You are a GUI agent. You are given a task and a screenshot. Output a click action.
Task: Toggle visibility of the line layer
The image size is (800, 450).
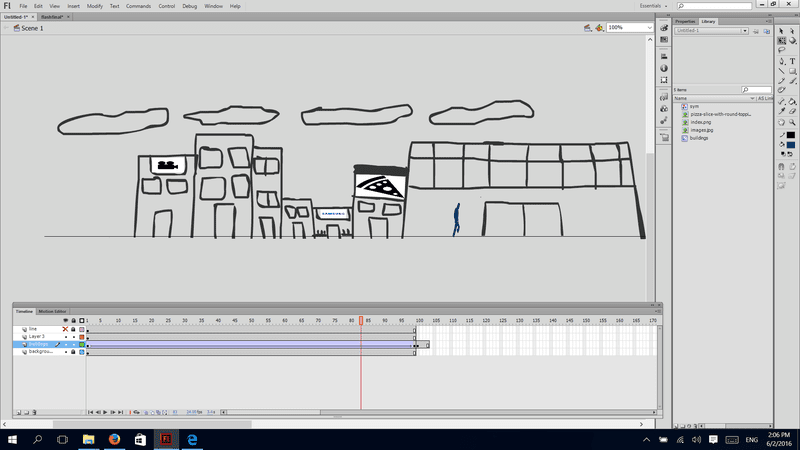pos(65,329)
